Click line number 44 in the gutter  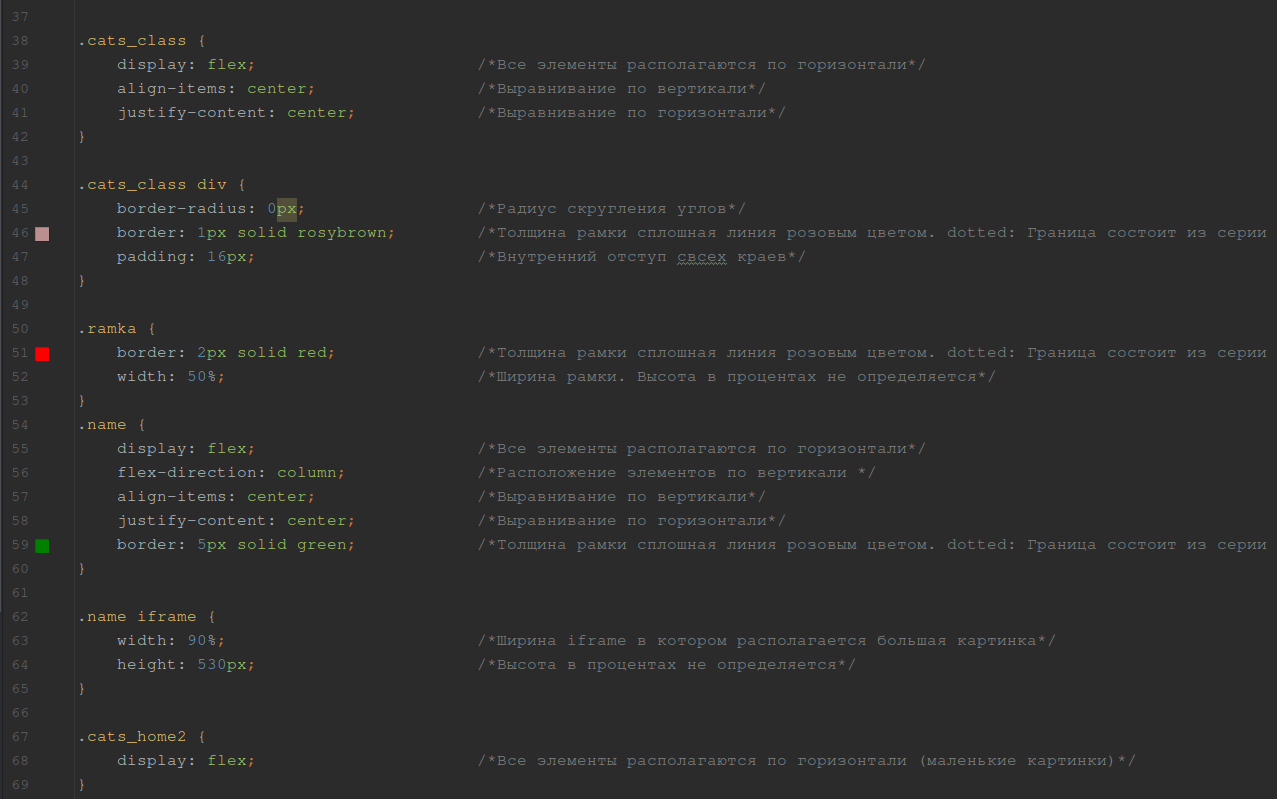(20, 185)
